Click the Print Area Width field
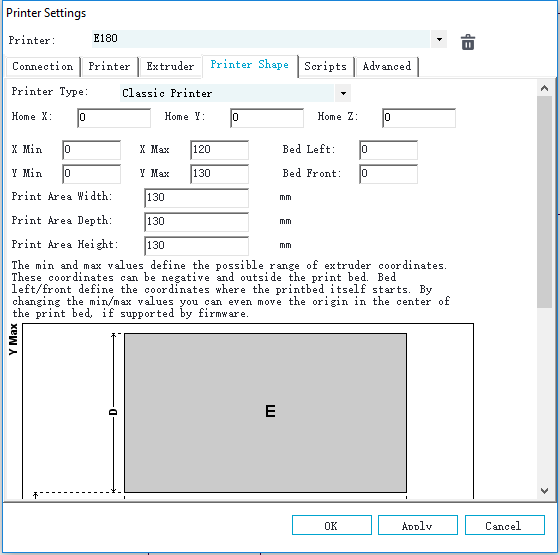The image size is (560, 555). pos(196,198)
